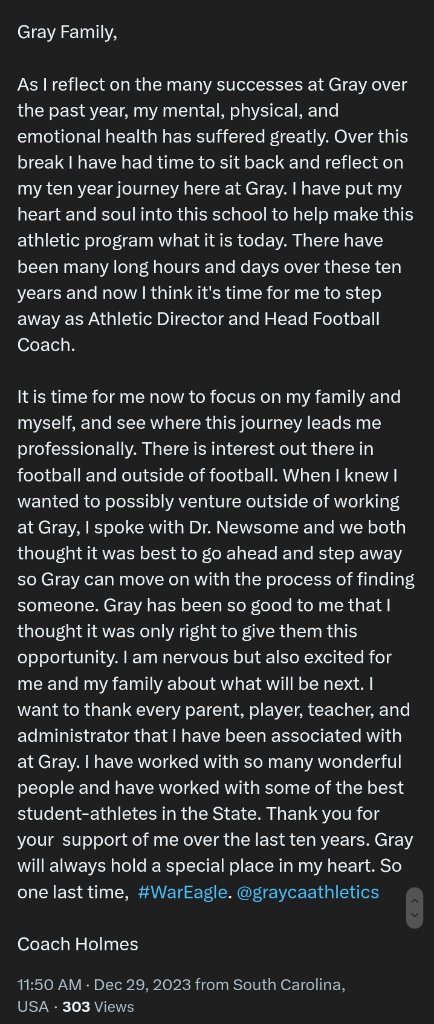Image resolution: width=434 pixels, height=1024 pixels.
Task: Click the Dec 29, 2023 post date
Action: [142, 984]
